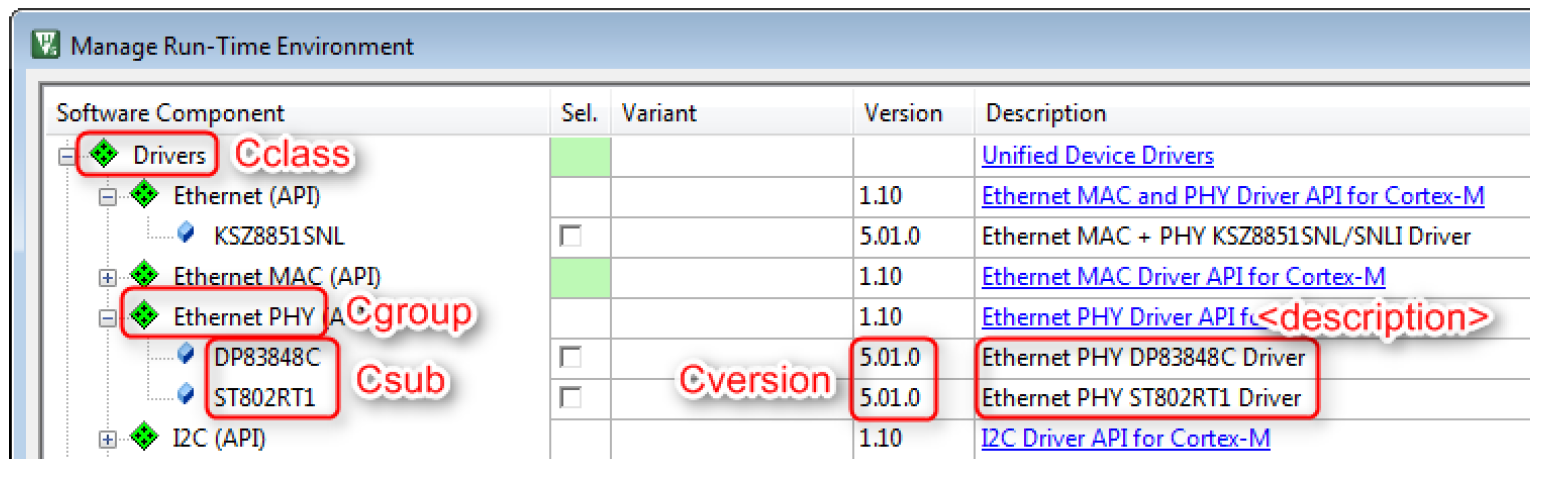1541x487 pixels.
Task: Click the Ethernet PHY group diamond icon
Action: point(144,316)
